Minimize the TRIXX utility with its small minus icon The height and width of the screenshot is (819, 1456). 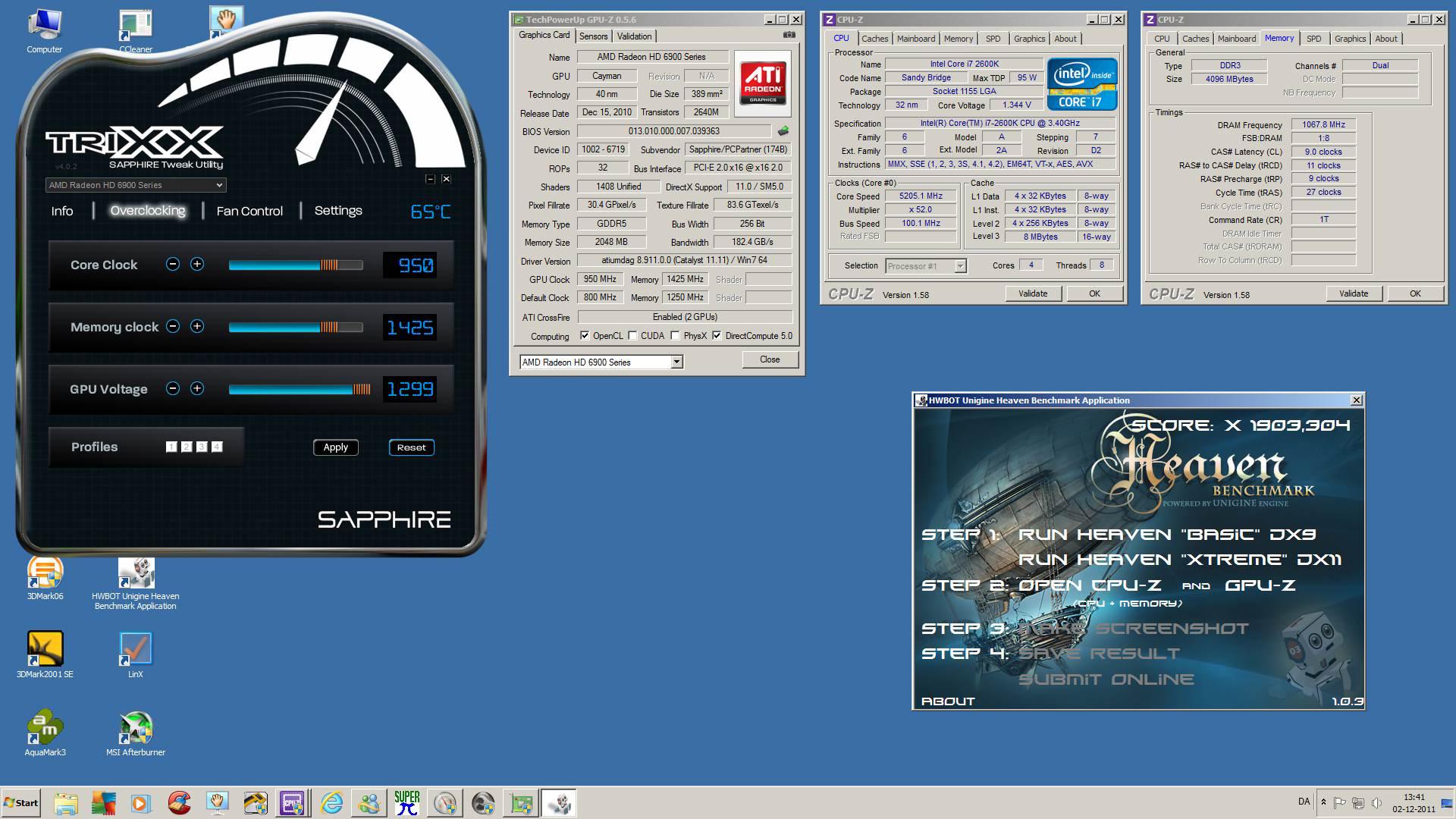tap(430, 179)
